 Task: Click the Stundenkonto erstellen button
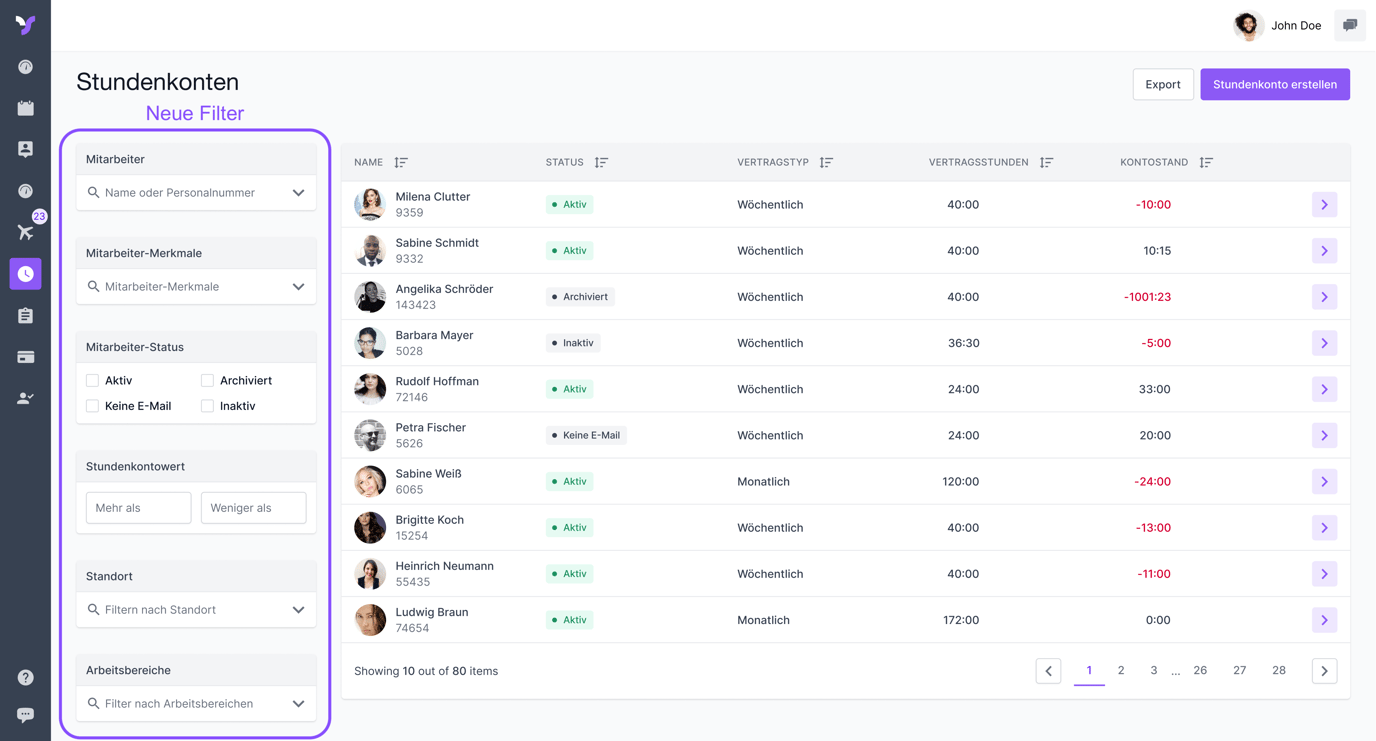tap(1274, 85)
